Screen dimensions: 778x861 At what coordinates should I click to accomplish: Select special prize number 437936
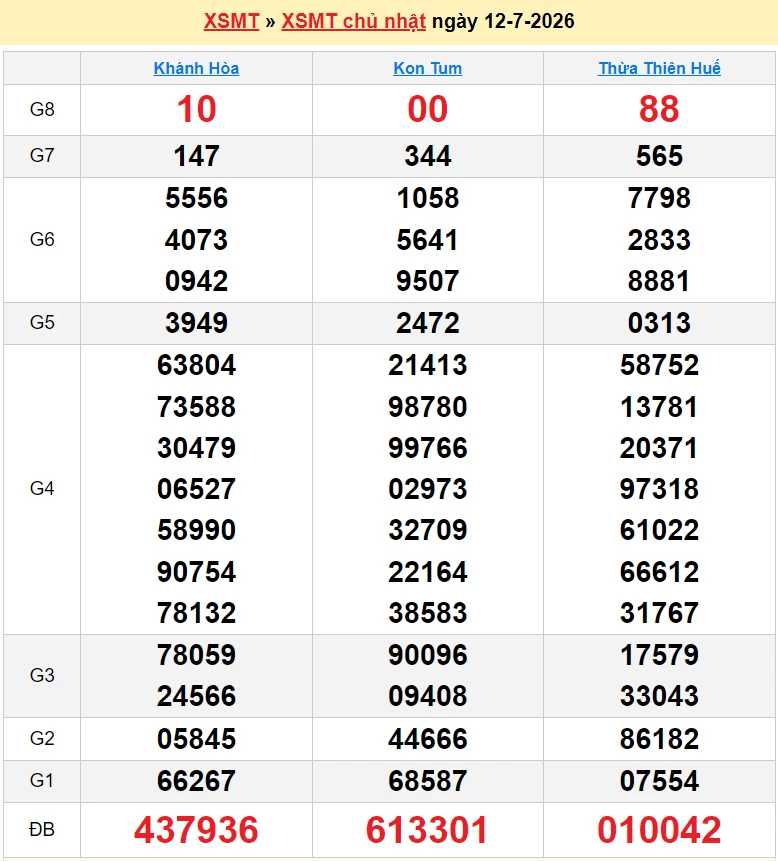pyautogui.click(x=197, y=830)
